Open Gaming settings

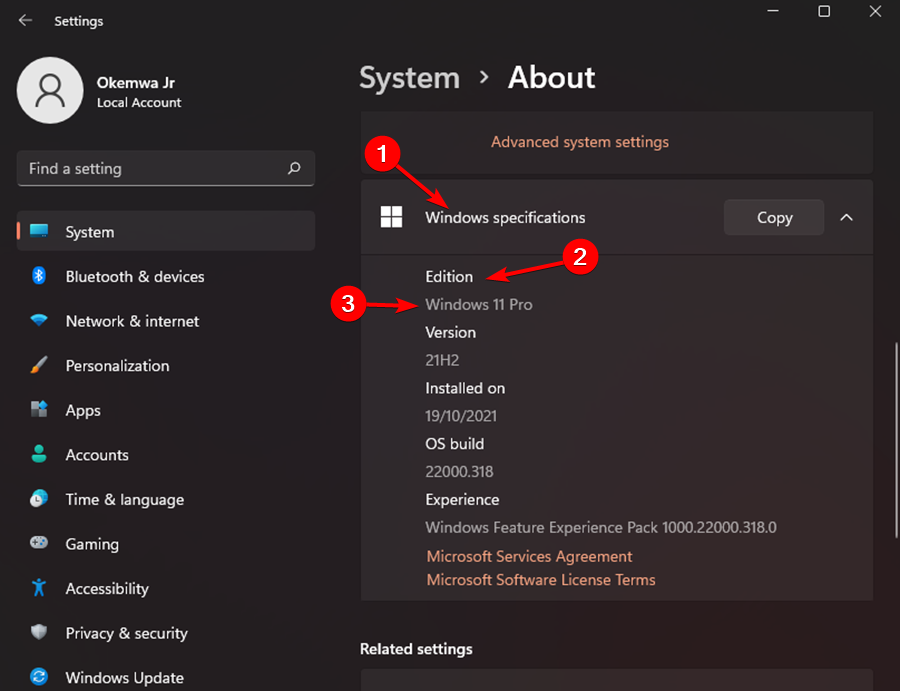coord(92,543)
